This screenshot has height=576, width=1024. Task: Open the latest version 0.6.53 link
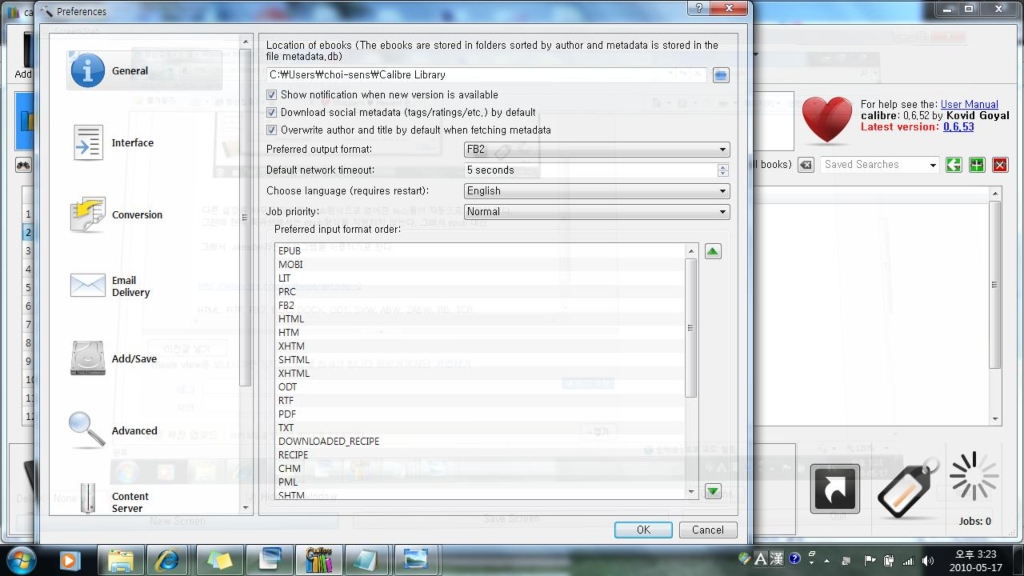pos(958,127)
